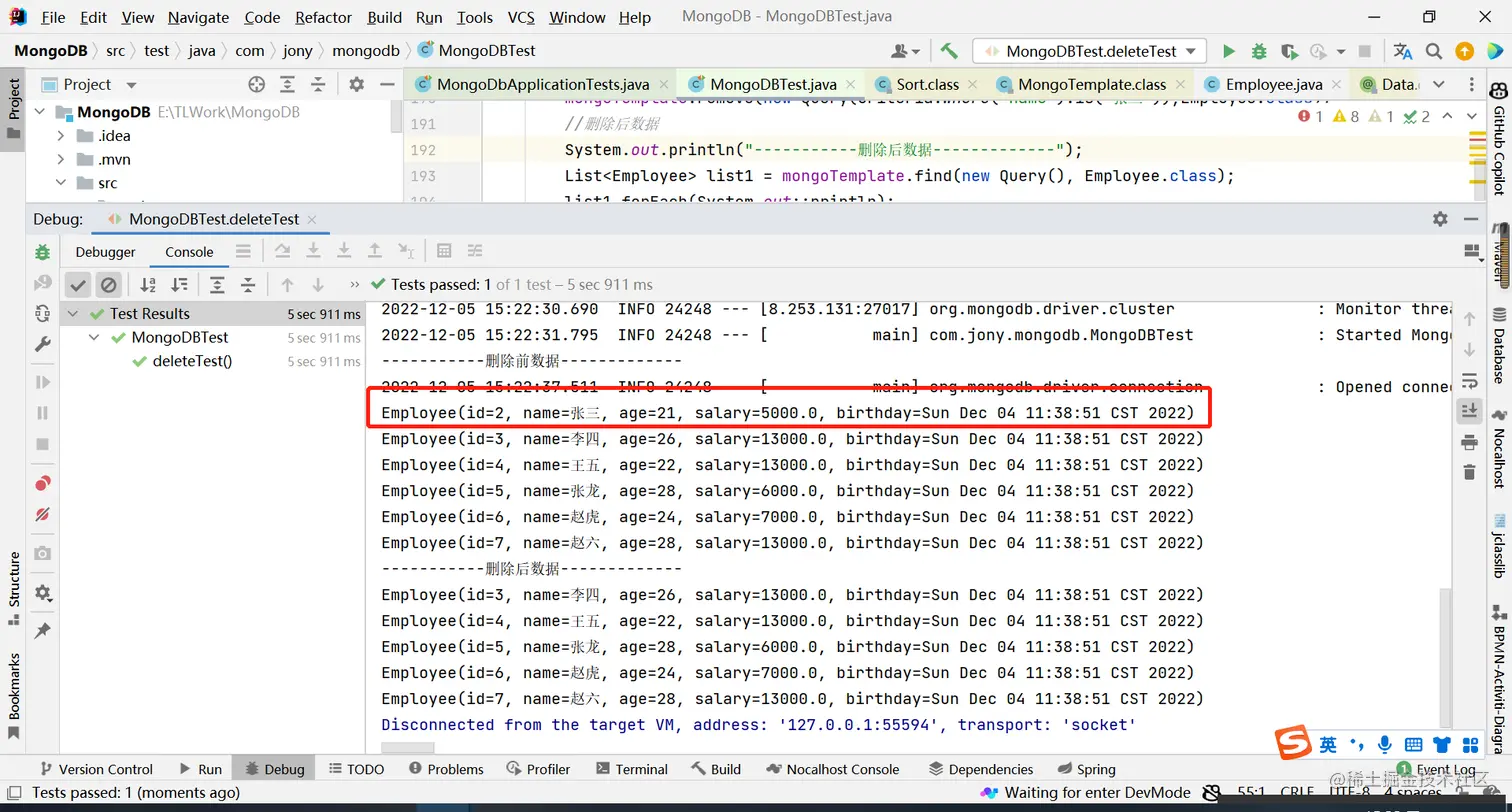The height and width of the screenshot is (812, 1512).
Task: Switch to the Debugger tab
Action: 105,252
